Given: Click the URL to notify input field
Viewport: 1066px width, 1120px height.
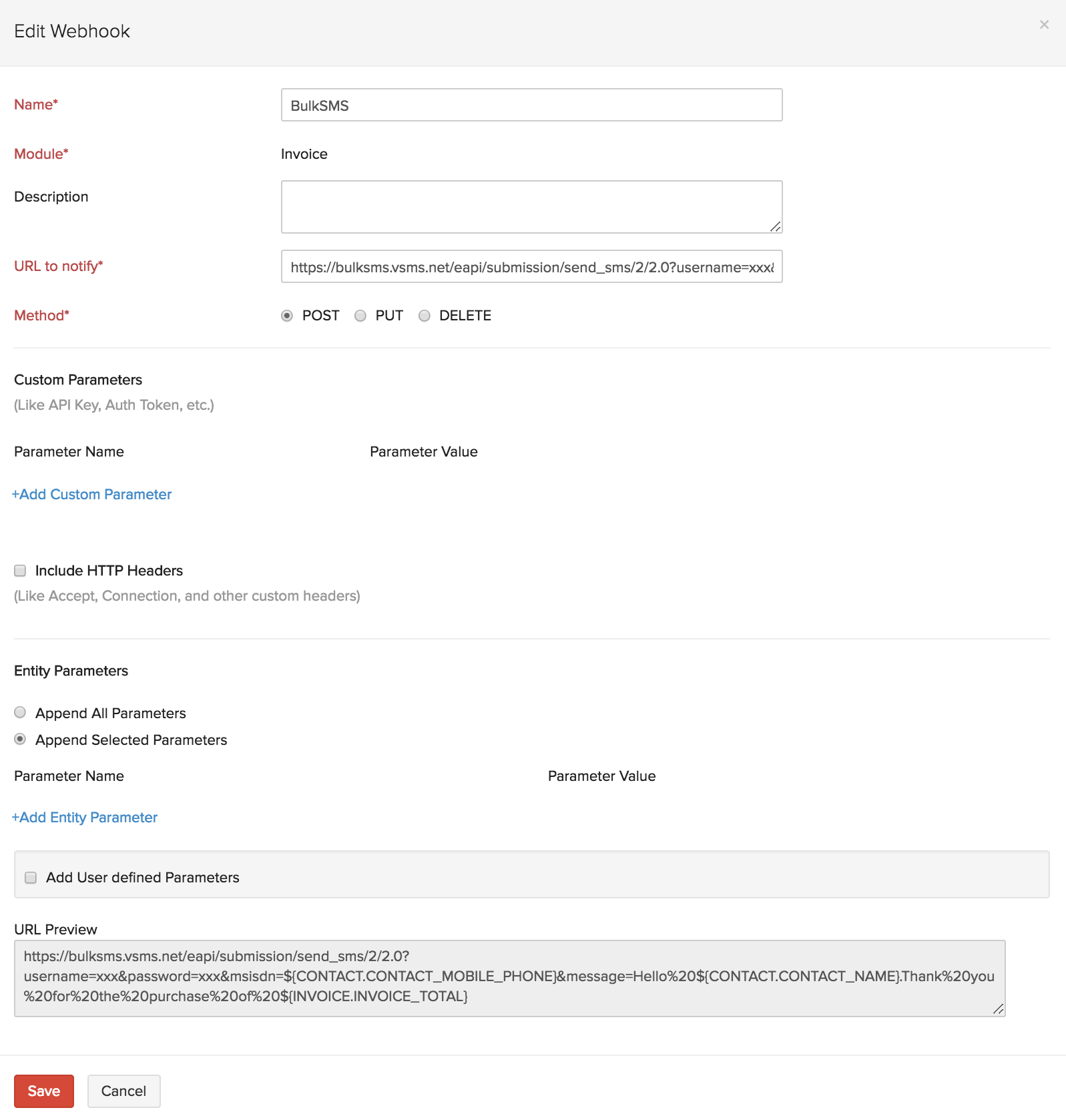Looking at the screenshot, I should pos(531,266).
